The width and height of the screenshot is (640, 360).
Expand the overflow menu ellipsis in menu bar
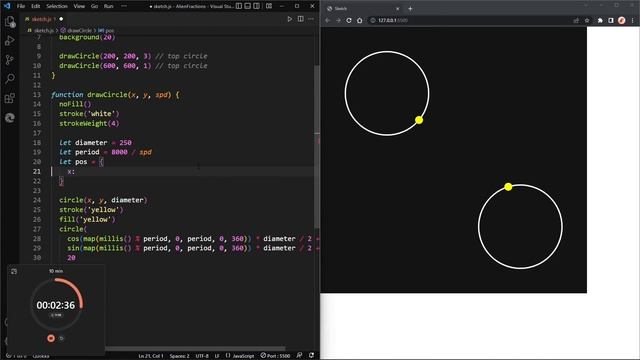coord(124,6)
